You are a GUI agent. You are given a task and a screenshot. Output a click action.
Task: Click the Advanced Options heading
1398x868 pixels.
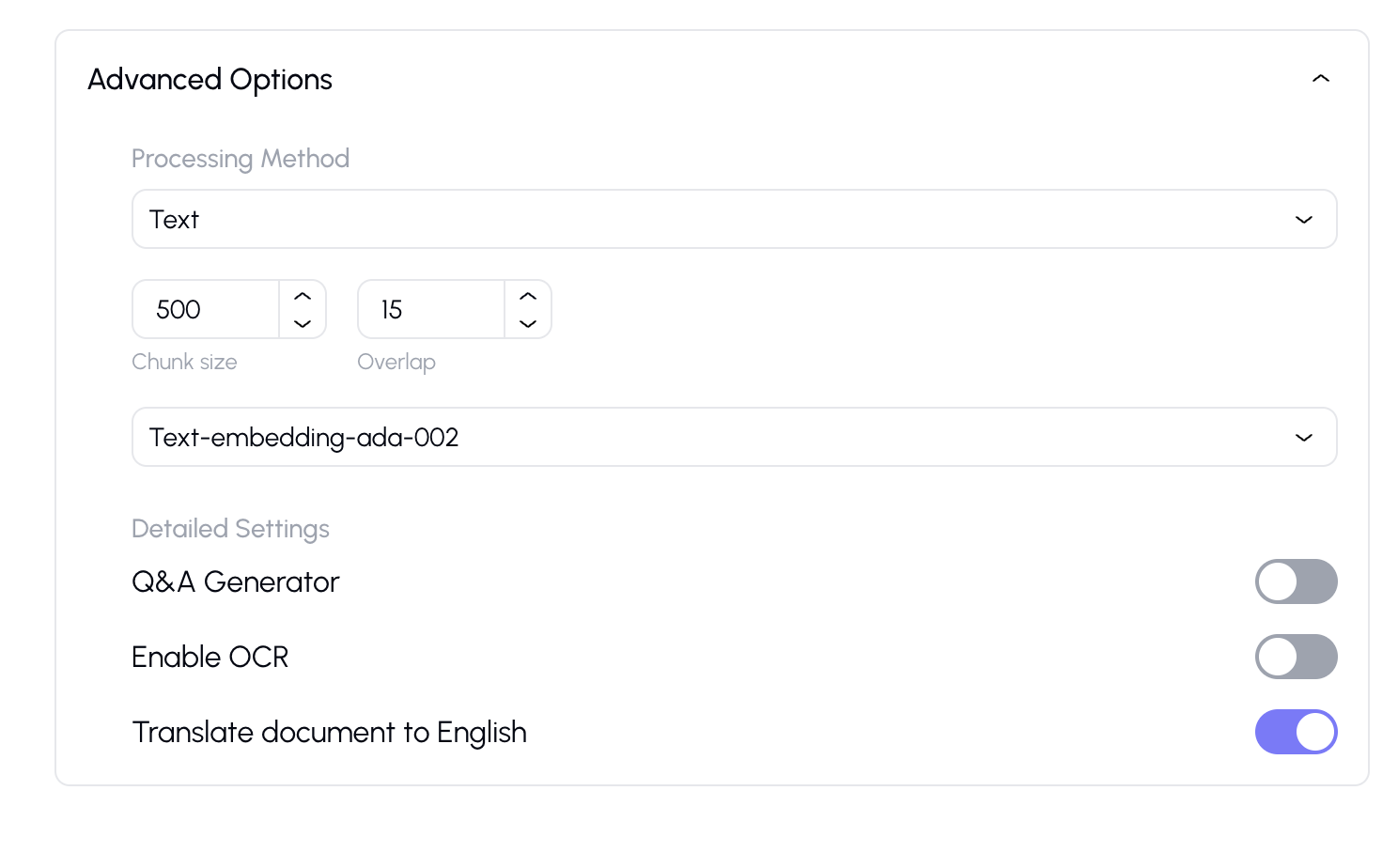pos(210,80)
